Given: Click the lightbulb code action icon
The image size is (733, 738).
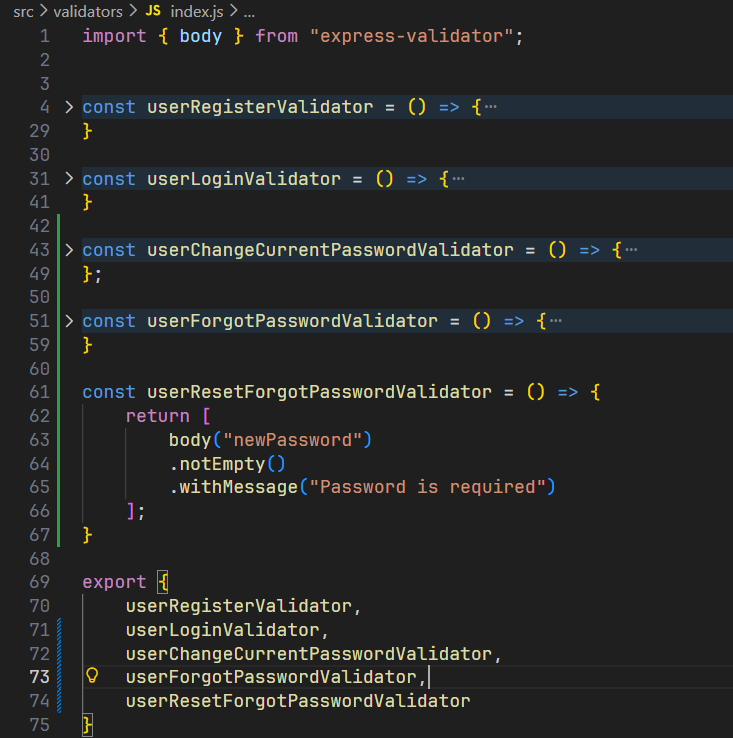Looking at the screenshot, I should tap(92, 675).
